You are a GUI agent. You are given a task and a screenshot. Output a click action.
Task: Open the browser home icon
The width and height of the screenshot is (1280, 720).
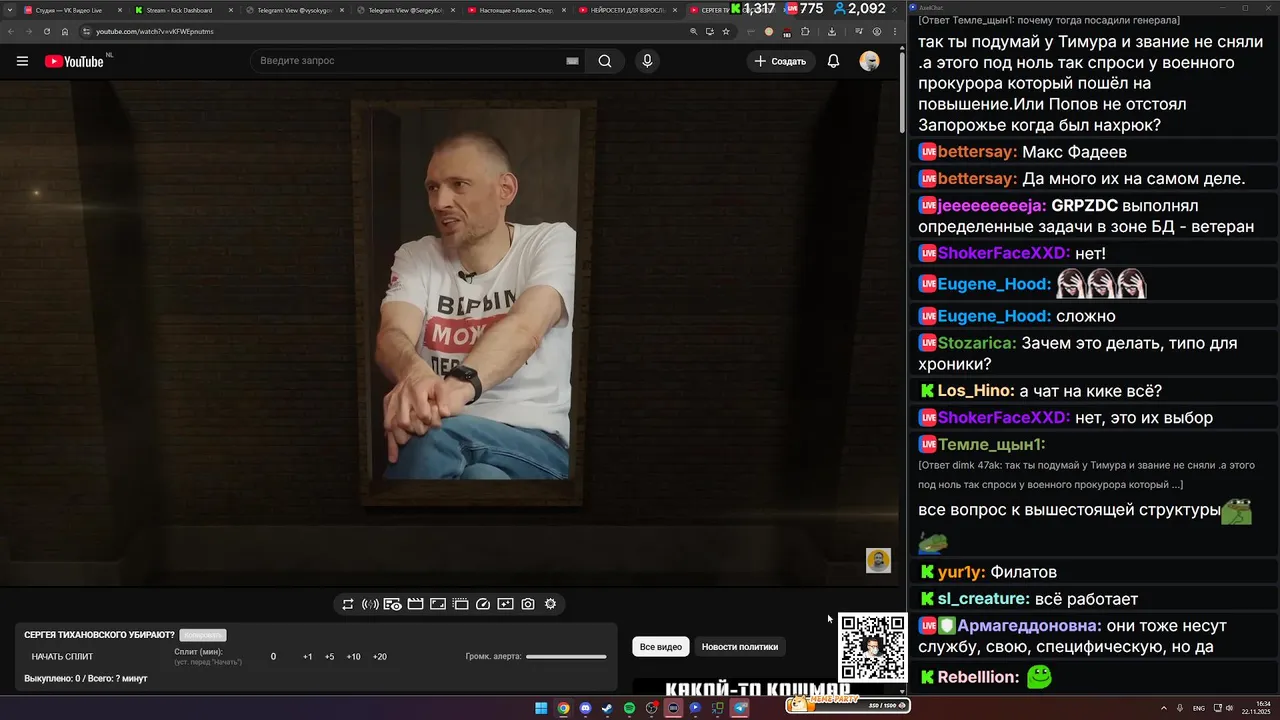[65, 31]
